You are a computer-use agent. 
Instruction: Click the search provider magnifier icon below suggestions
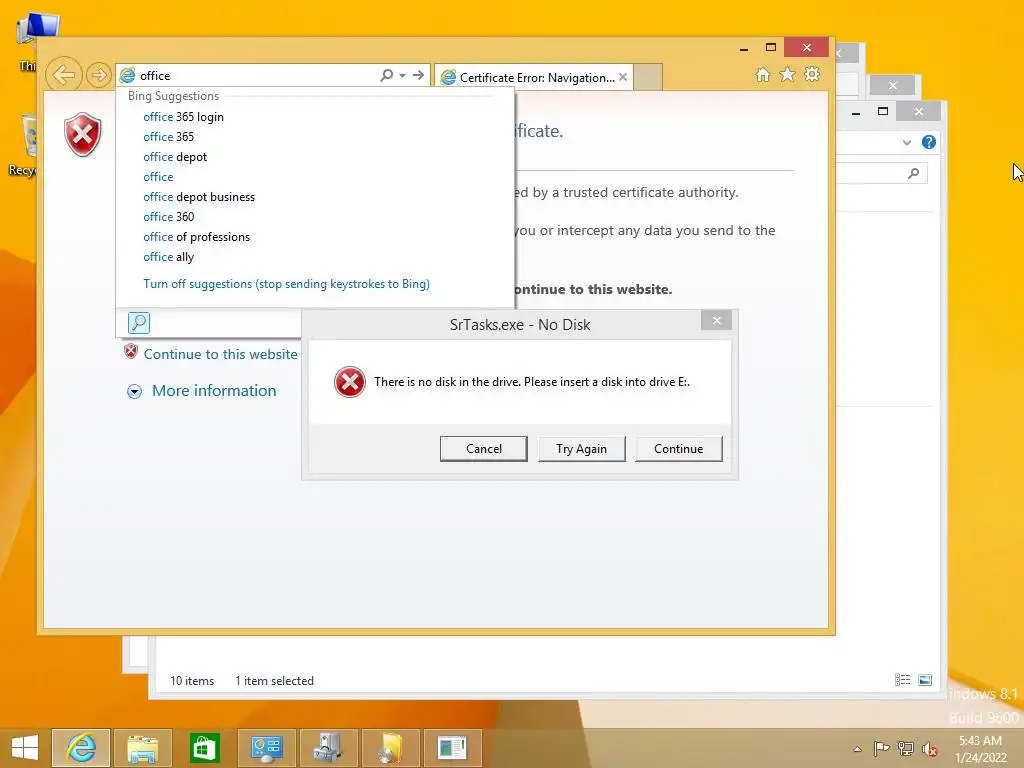(138, 323)
